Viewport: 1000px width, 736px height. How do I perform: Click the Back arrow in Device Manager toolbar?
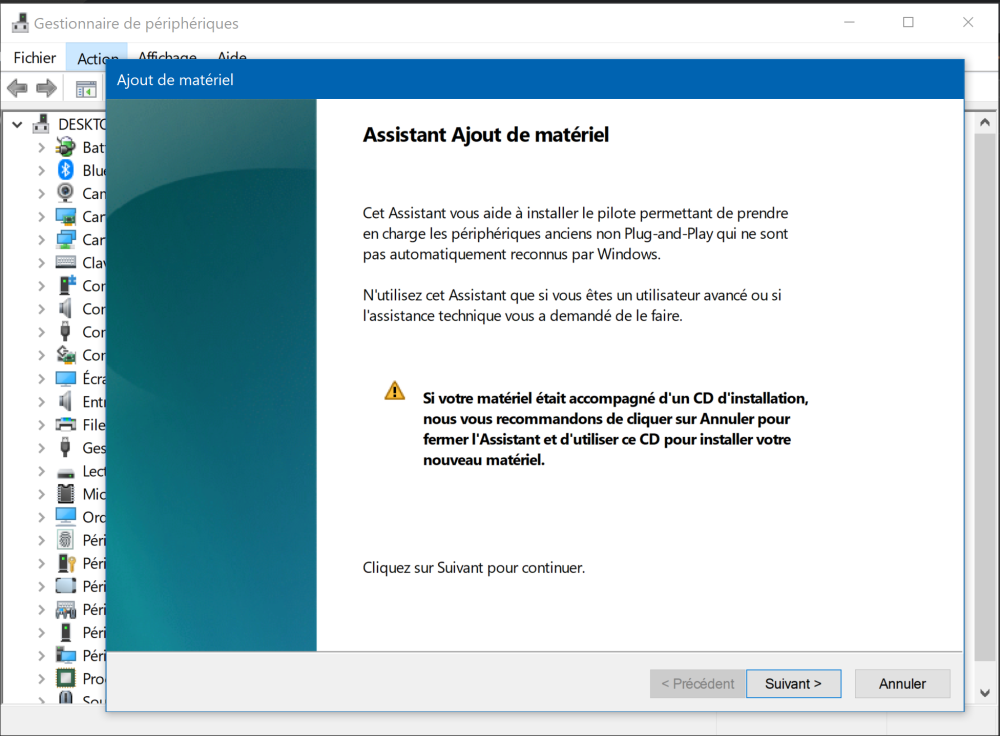(17, 88)
